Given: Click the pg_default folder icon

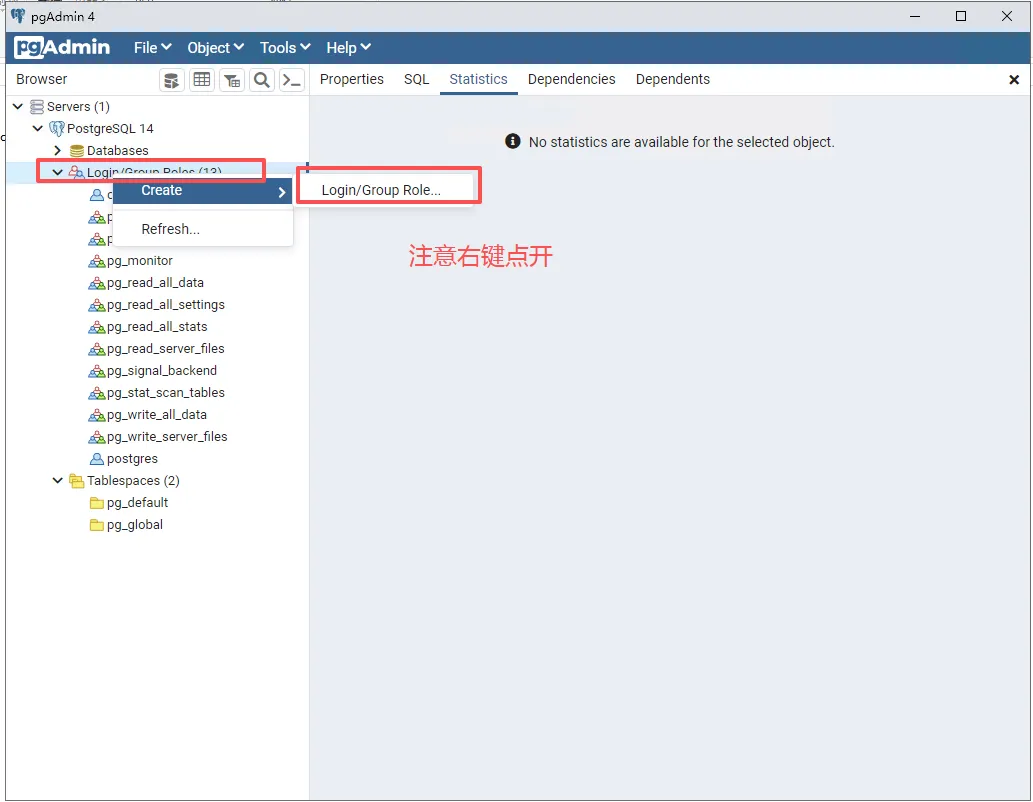Looking at the screenshot, I should click(97, 503).
